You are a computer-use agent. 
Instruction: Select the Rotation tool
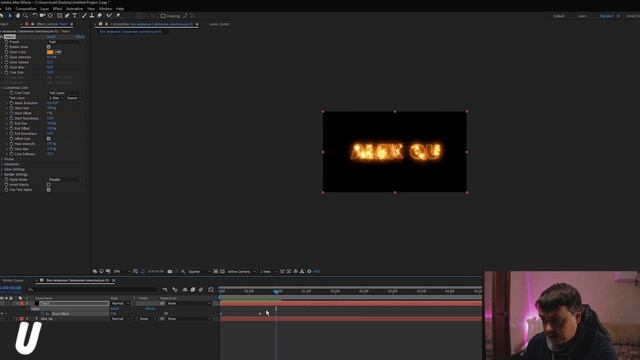[x=35, y=16]
